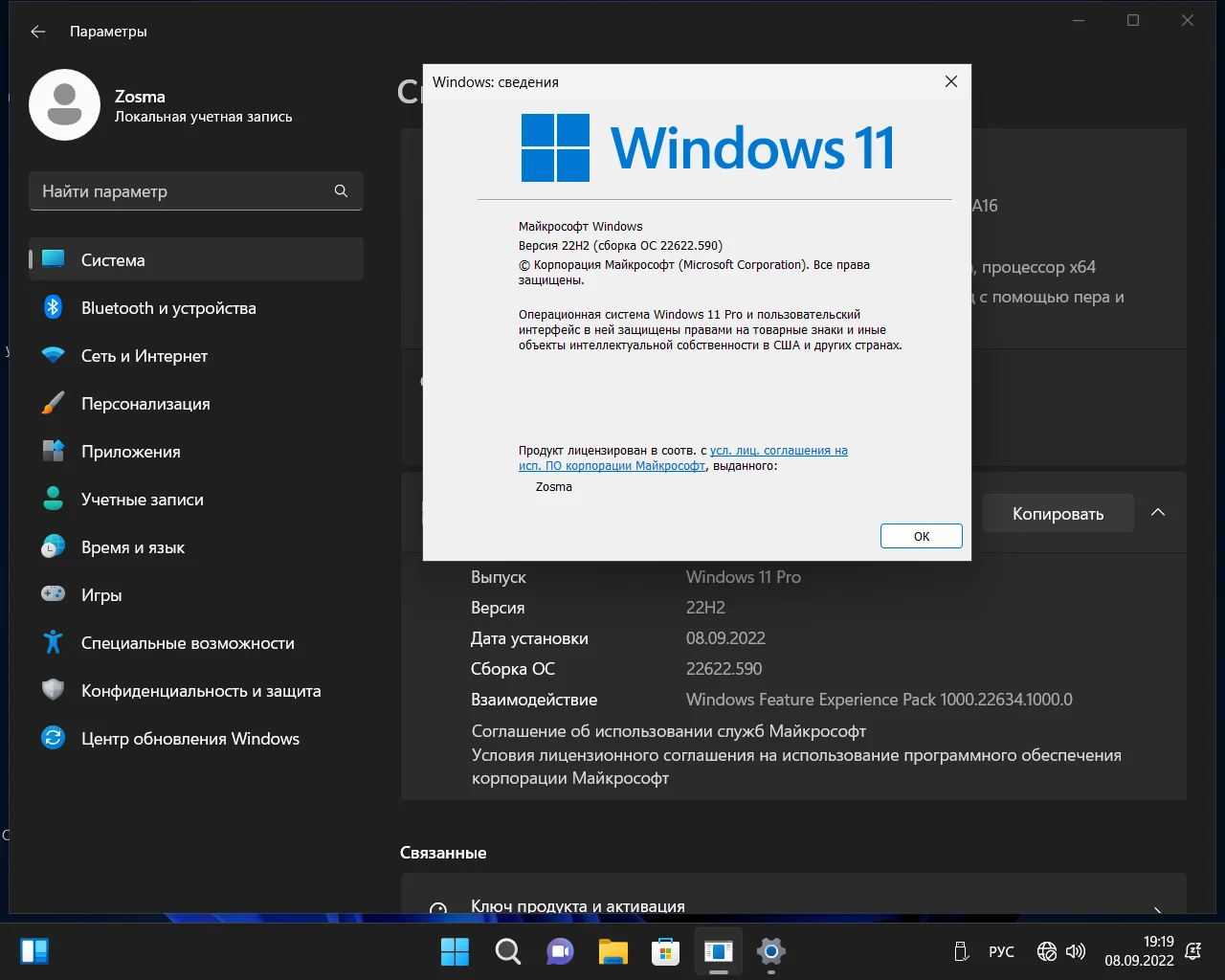Click the USB safely remove tray icon

962,951
